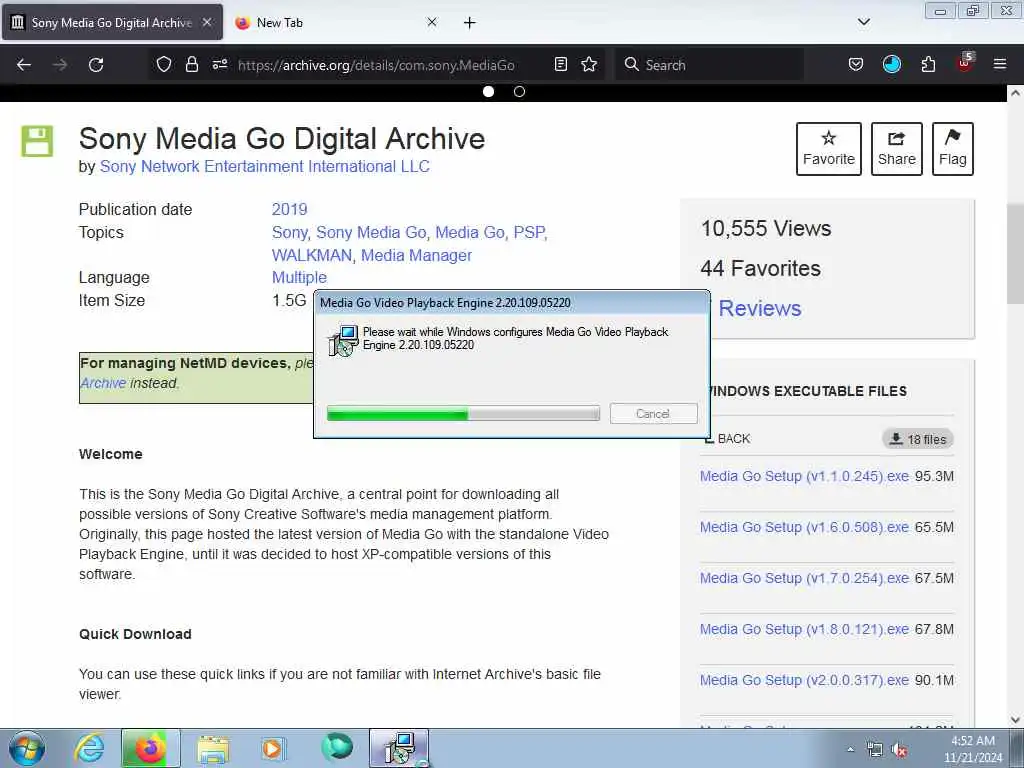This screenshot has width=1024, height=768.
Task: Open the Multiple language link
Action: [x=299, y=278]
